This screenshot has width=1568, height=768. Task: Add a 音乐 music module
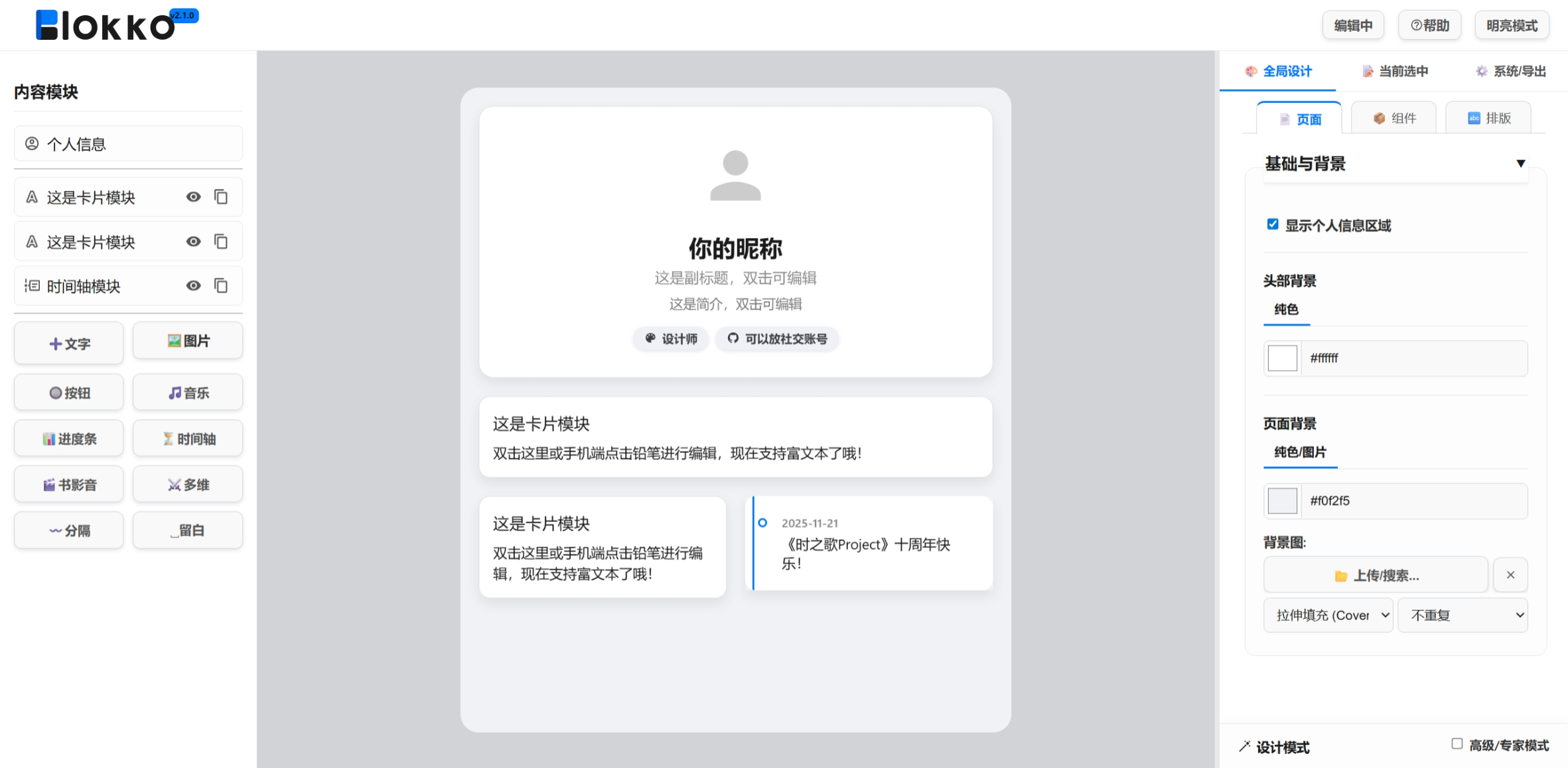(188, 392)
